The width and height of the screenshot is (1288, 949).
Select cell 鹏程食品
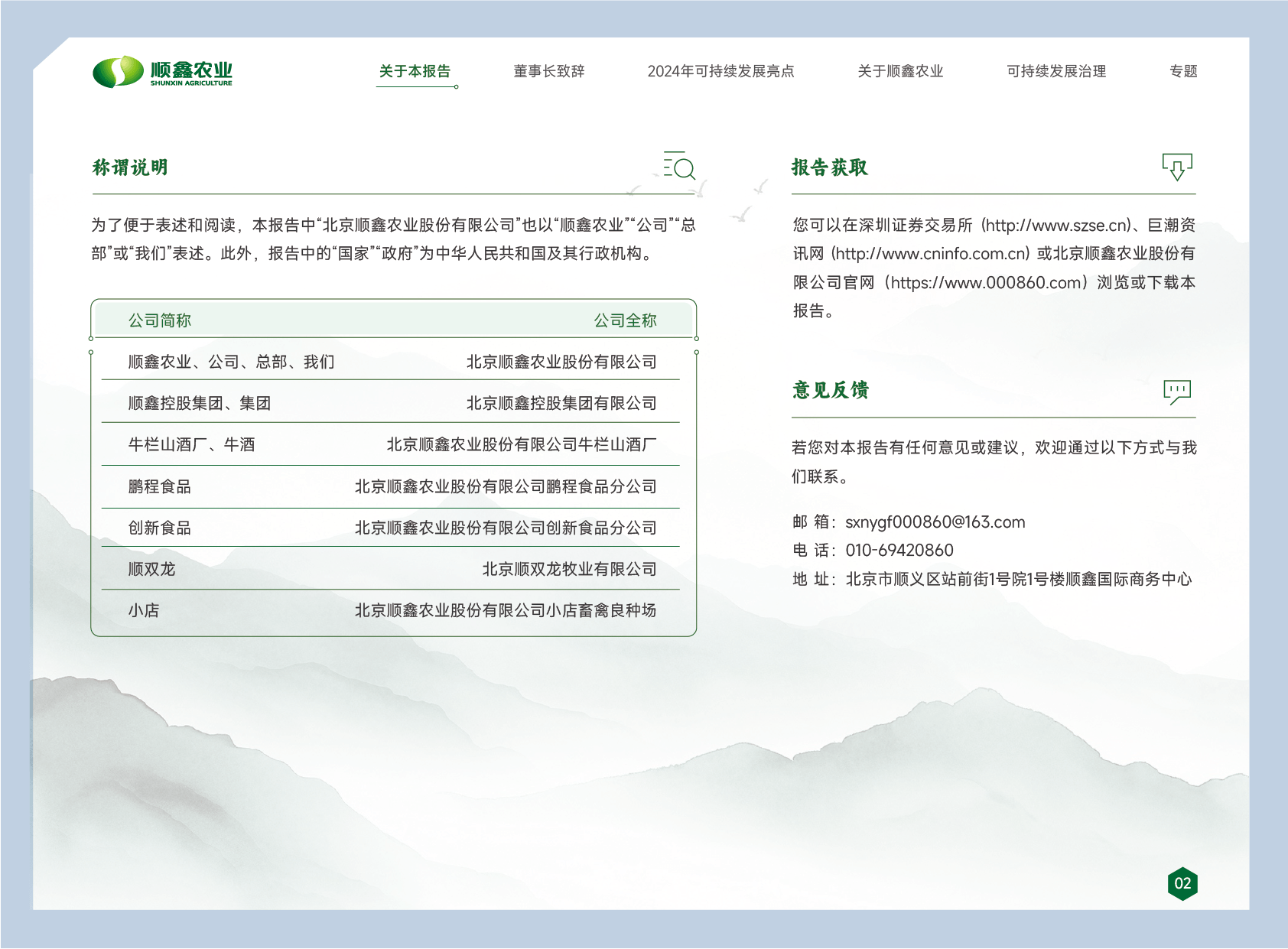coord(160,486)
